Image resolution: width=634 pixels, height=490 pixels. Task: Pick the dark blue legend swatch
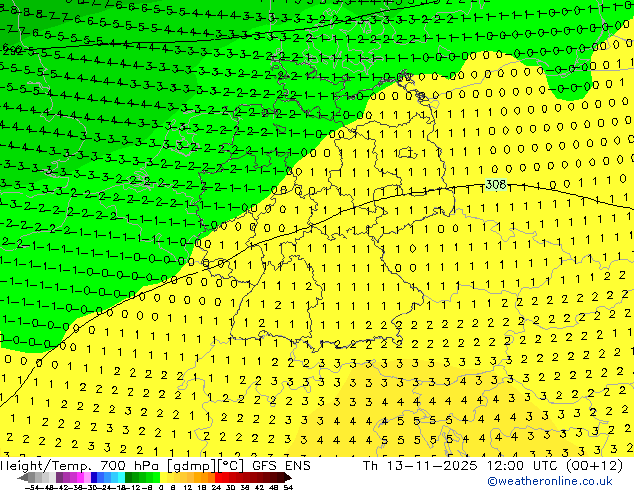(x=94, y=477)
